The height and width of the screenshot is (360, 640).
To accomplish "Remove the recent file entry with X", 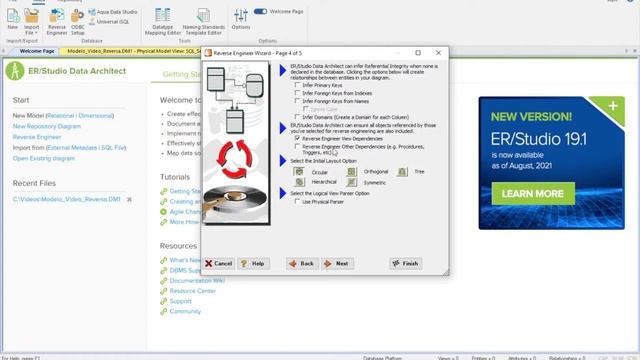I will pyautogui.click(x=129, y=200).
